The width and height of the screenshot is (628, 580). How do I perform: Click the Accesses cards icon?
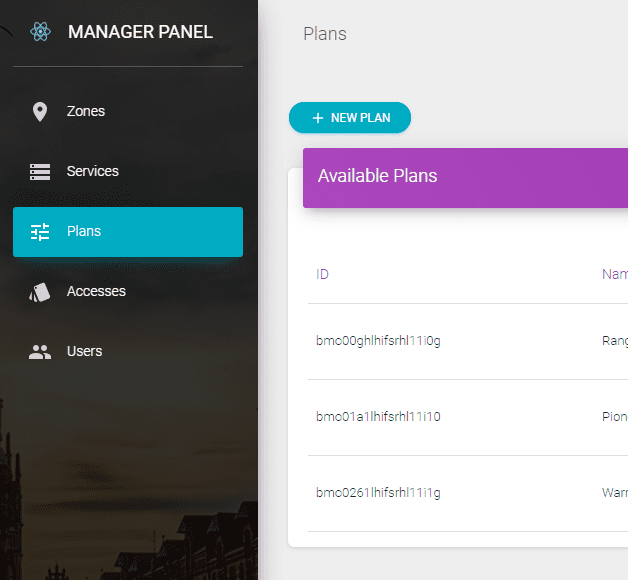pos(40,292)
